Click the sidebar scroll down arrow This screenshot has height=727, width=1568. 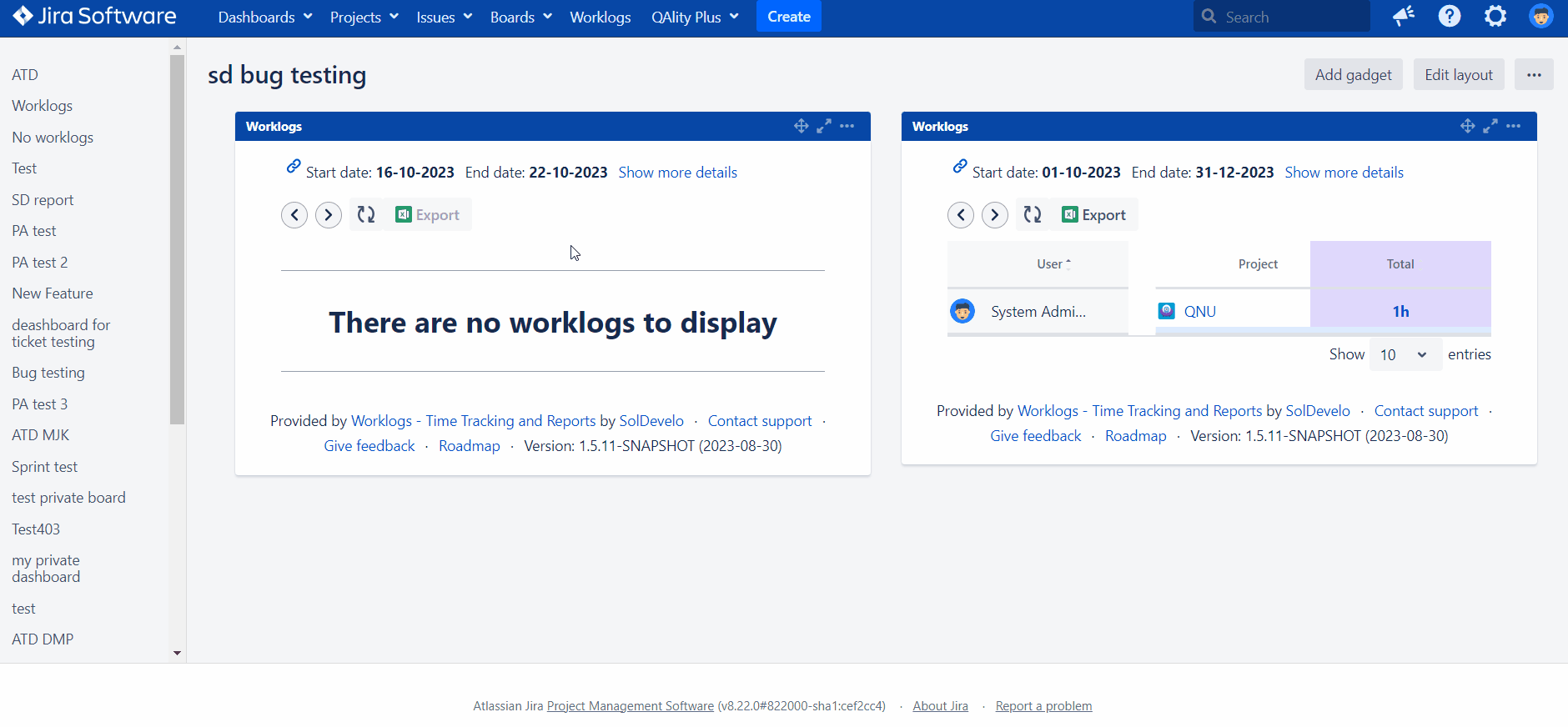click(177, 654)
